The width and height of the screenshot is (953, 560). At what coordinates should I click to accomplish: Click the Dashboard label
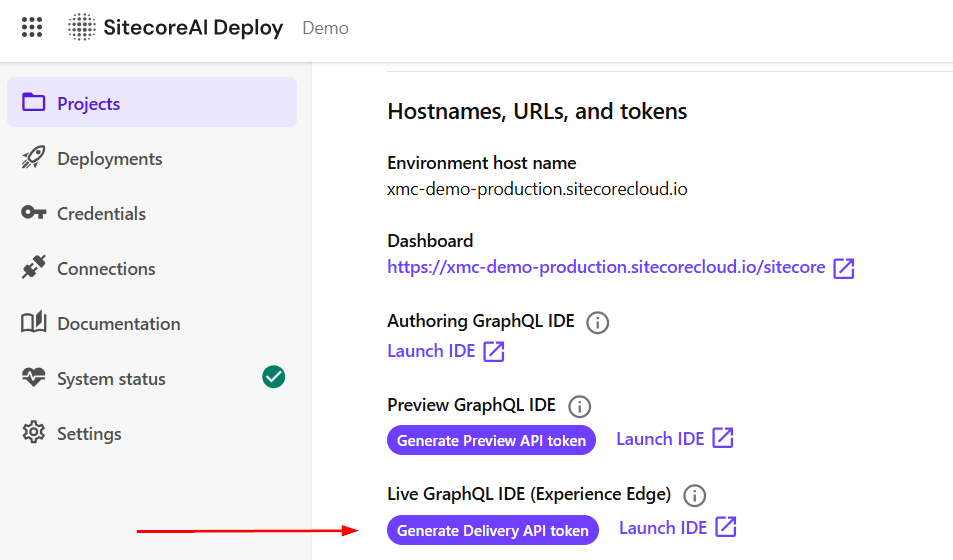[430, 241]
